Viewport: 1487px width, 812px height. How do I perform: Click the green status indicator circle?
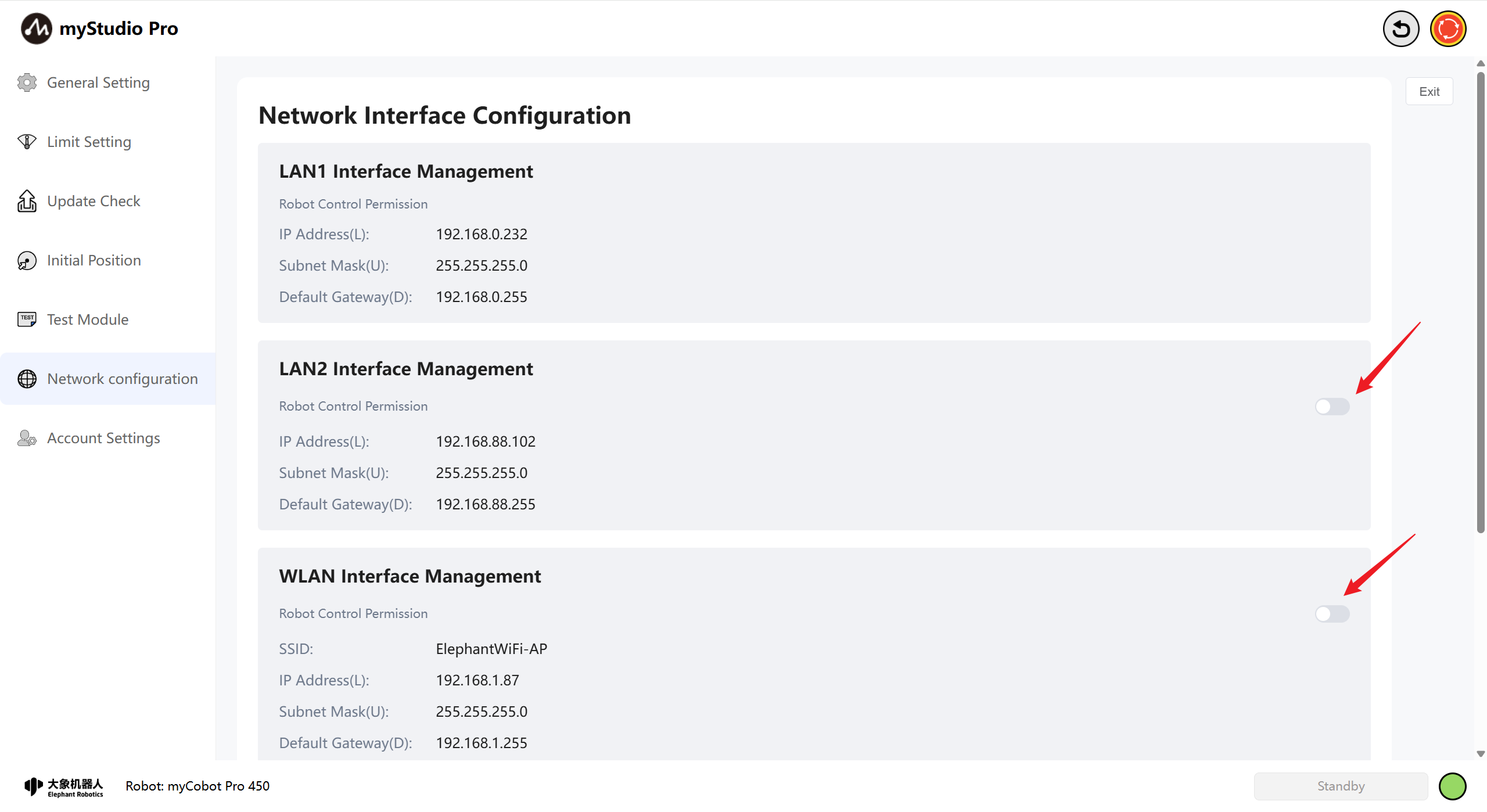coord(1452,786)
